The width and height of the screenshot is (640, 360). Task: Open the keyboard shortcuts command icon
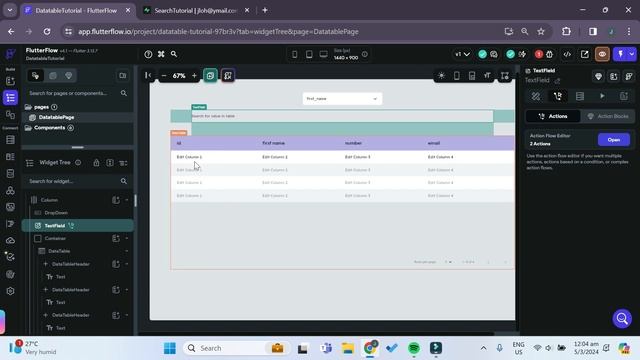point(161,54)
